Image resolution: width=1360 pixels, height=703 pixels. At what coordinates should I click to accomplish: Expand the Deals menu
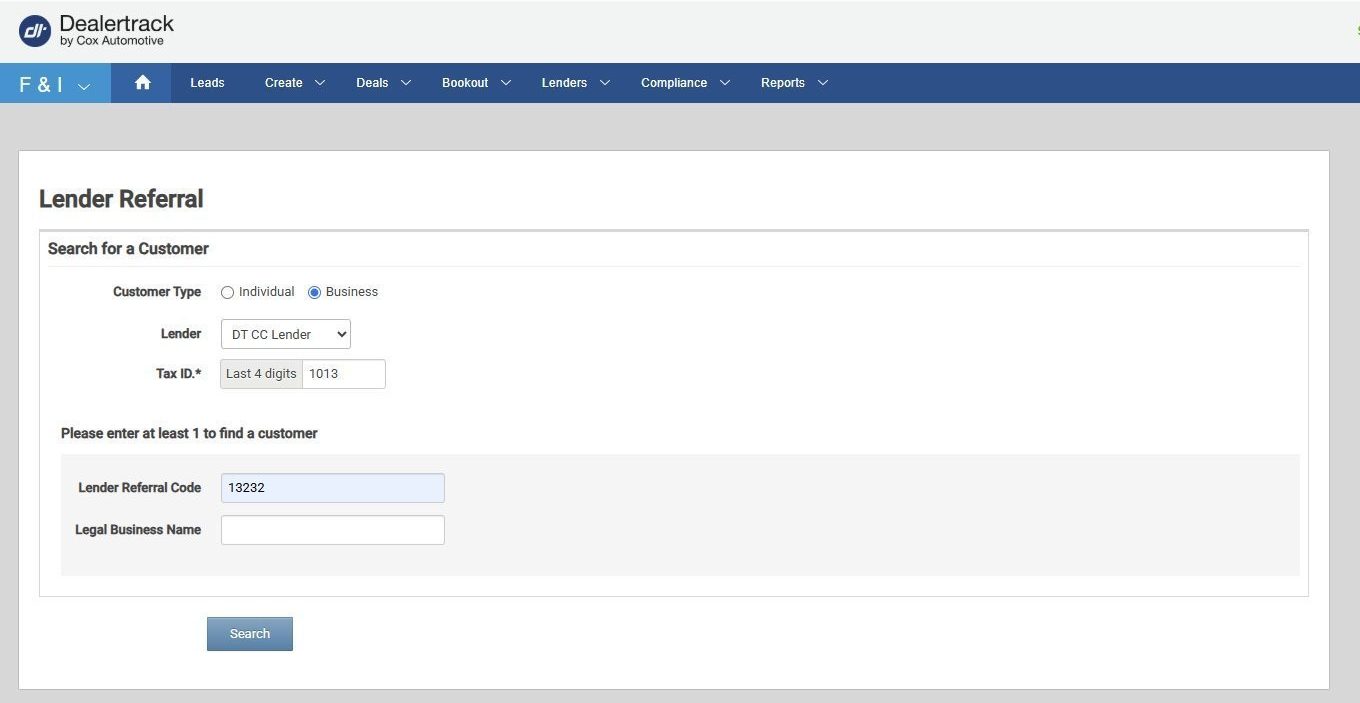[x=382, y=83]
